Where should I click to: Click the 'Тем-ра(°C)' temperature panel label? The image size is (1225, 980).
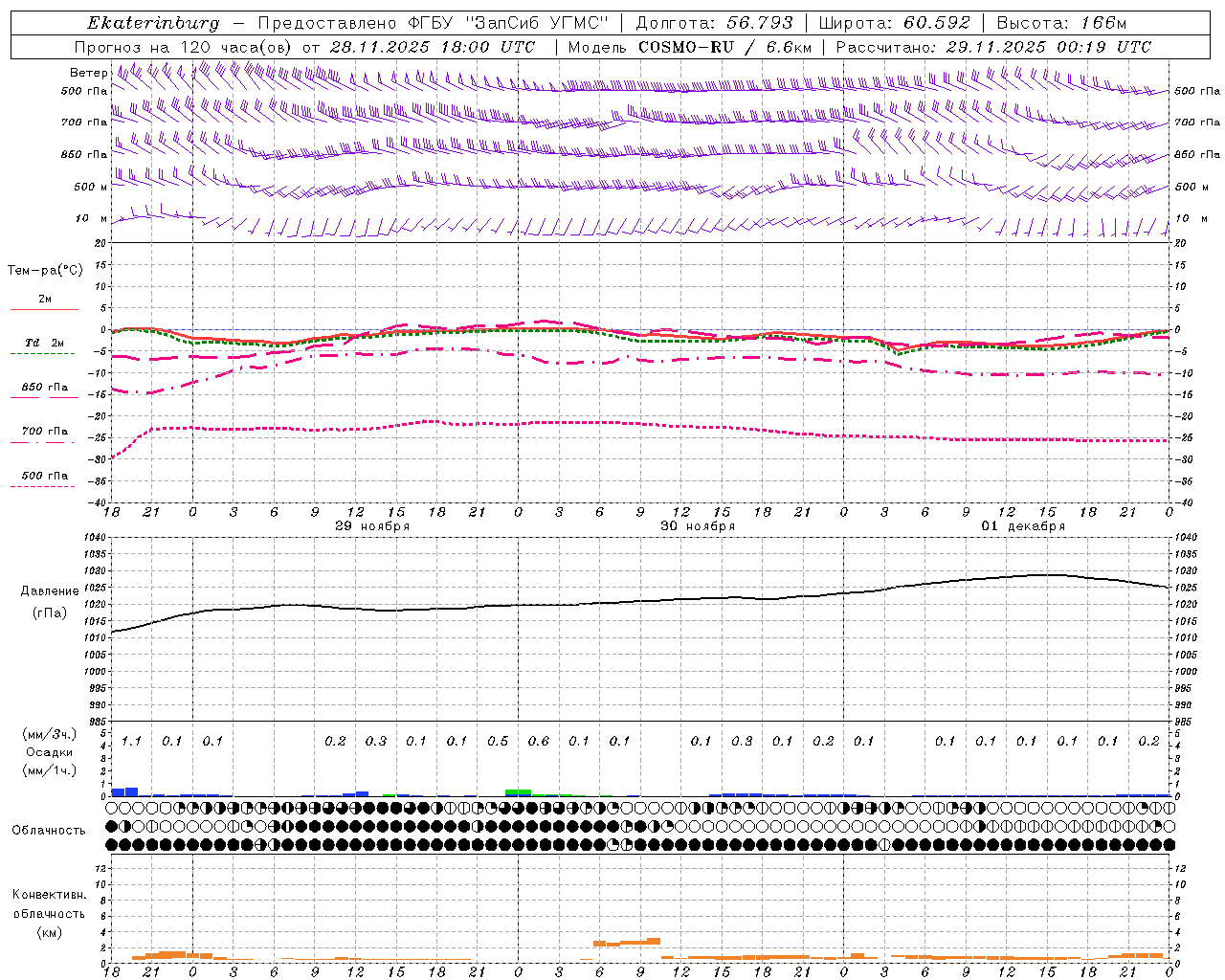pos(45,271)
